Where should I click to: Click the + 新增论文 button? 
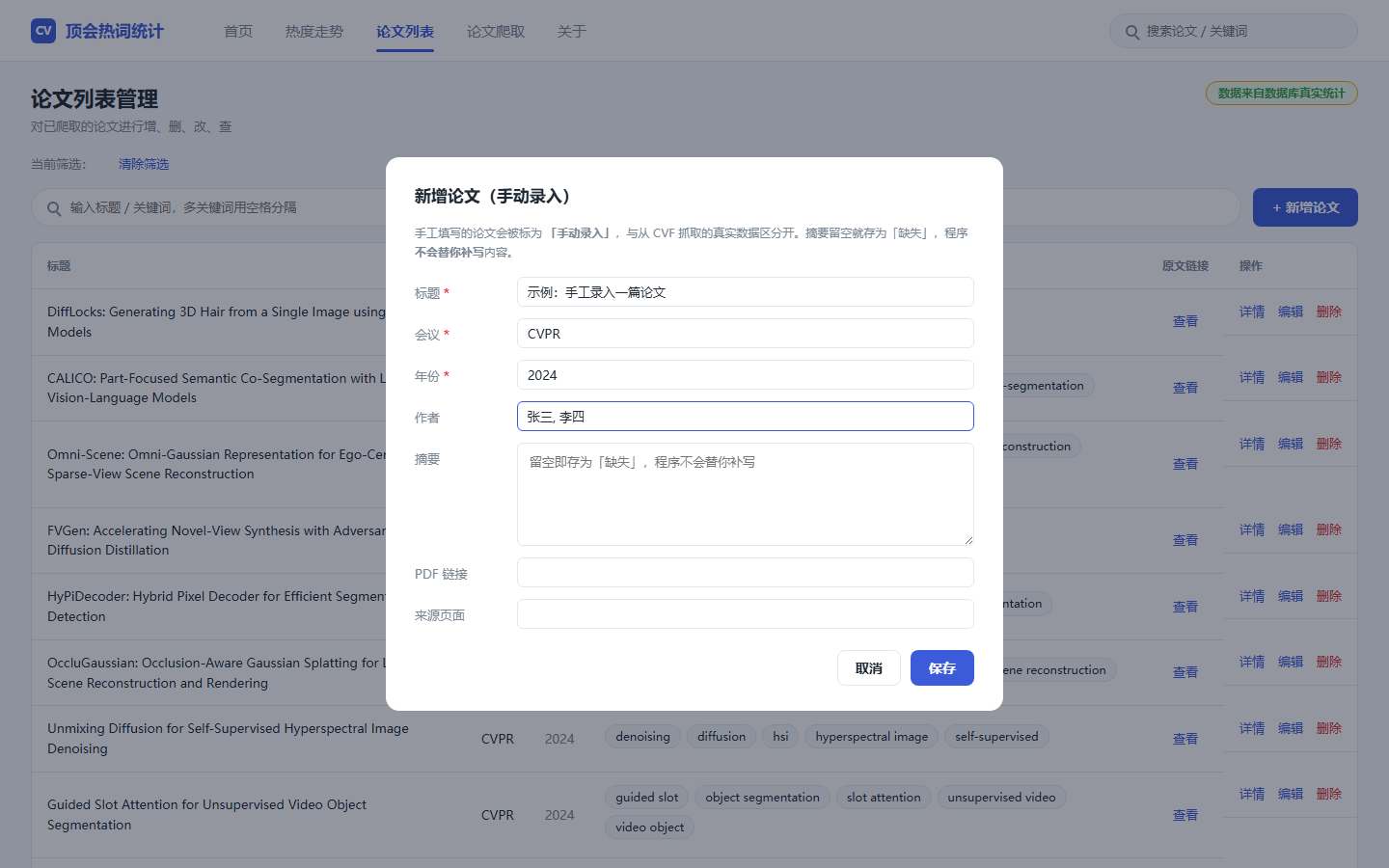pyautogui.click(x=1305, y=207)
